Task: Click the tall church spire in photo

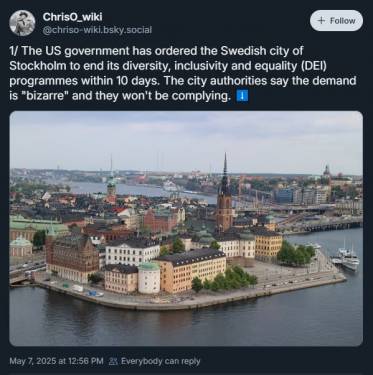Action: (225, 192)
